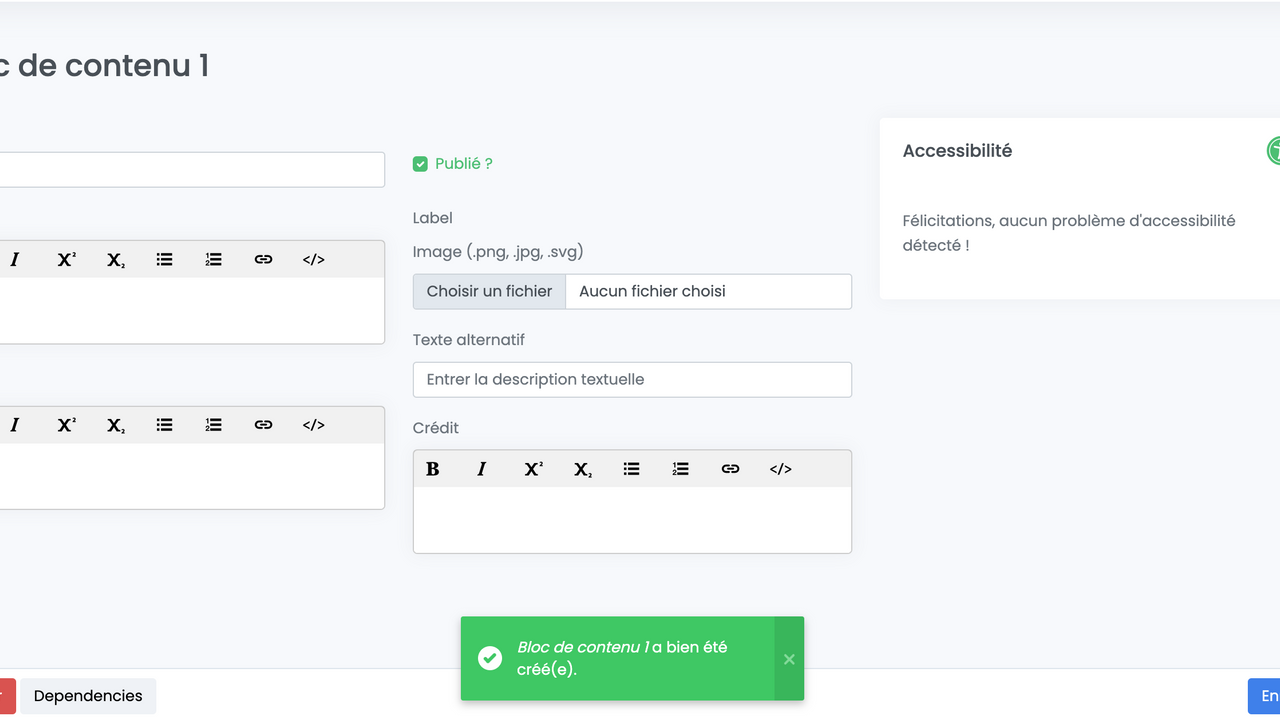Insert bullet list in the Crédit editor

(631, 469)
